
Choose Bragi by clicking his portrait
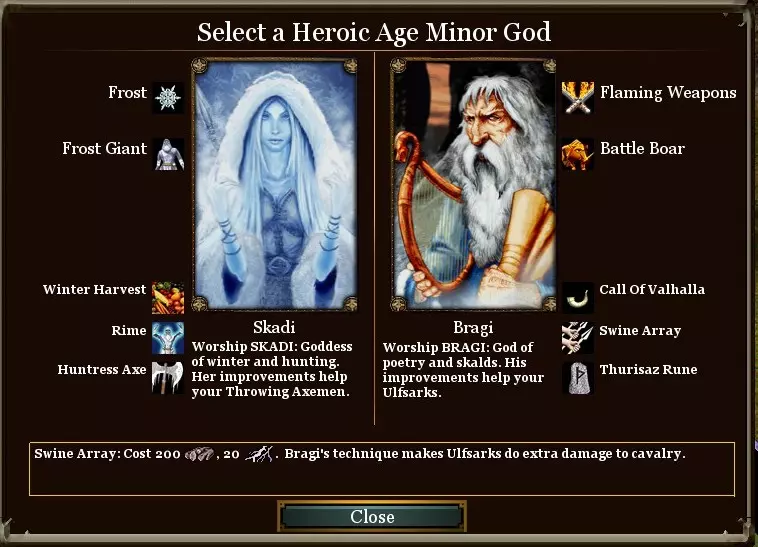click(473, 185)
